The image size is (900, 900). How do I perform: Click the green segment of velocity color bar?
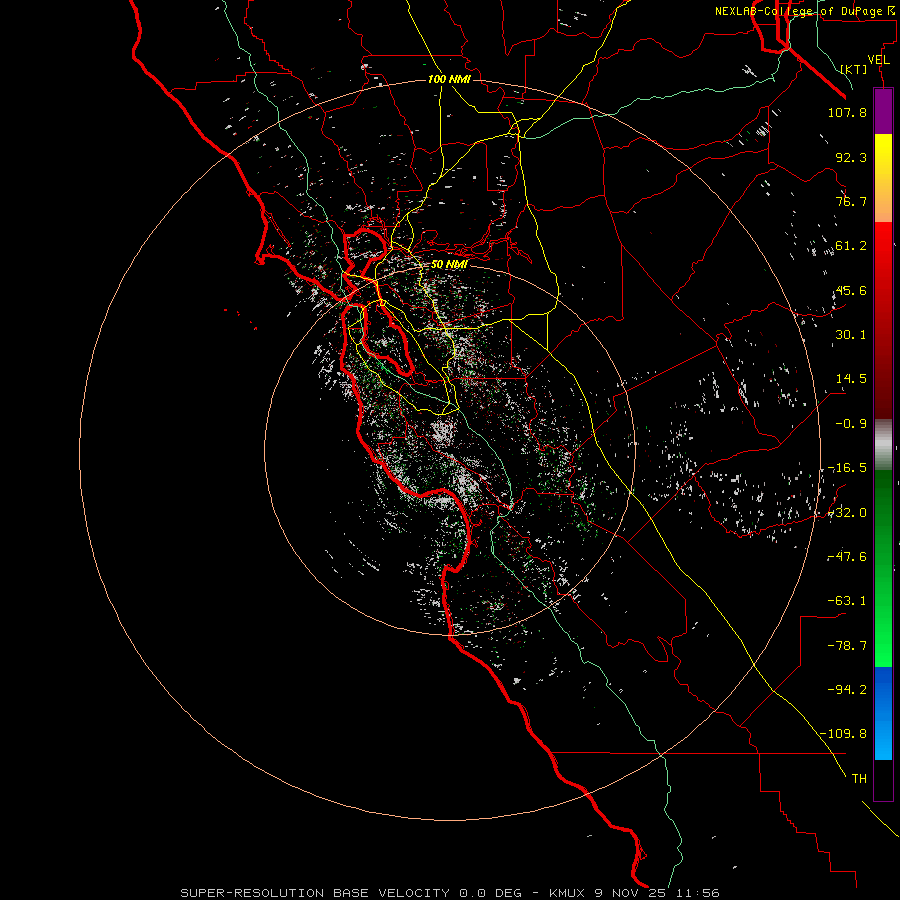click(x=883, y=568)
